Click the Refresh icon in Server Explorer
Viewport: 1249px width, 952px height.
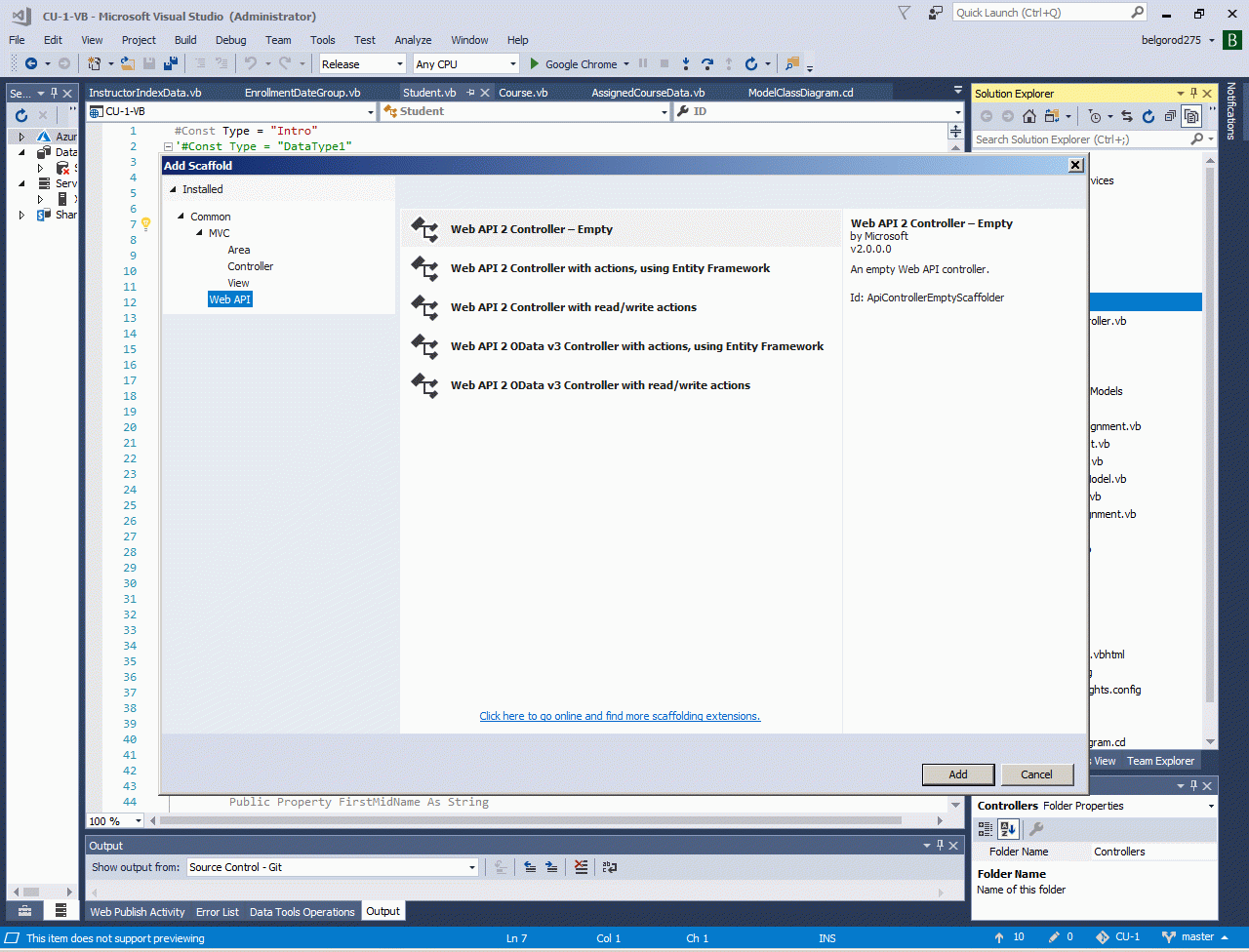(x=21, y=115)
